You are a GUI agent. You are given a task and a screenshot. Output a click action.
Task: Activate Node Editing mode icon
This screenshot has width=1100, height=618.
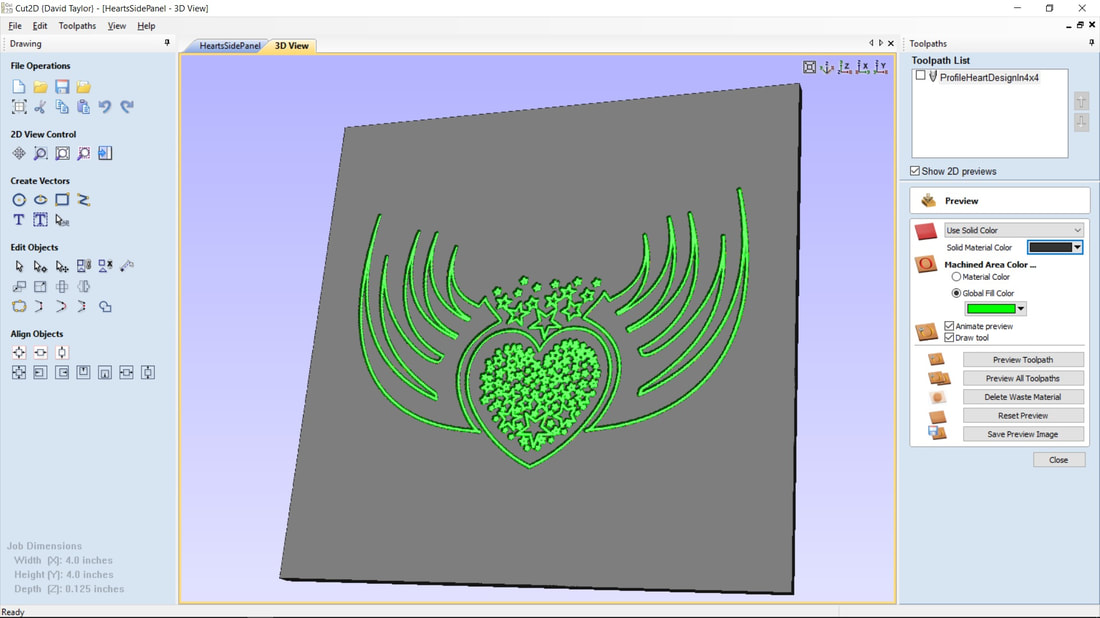click(x=40, y=267)
